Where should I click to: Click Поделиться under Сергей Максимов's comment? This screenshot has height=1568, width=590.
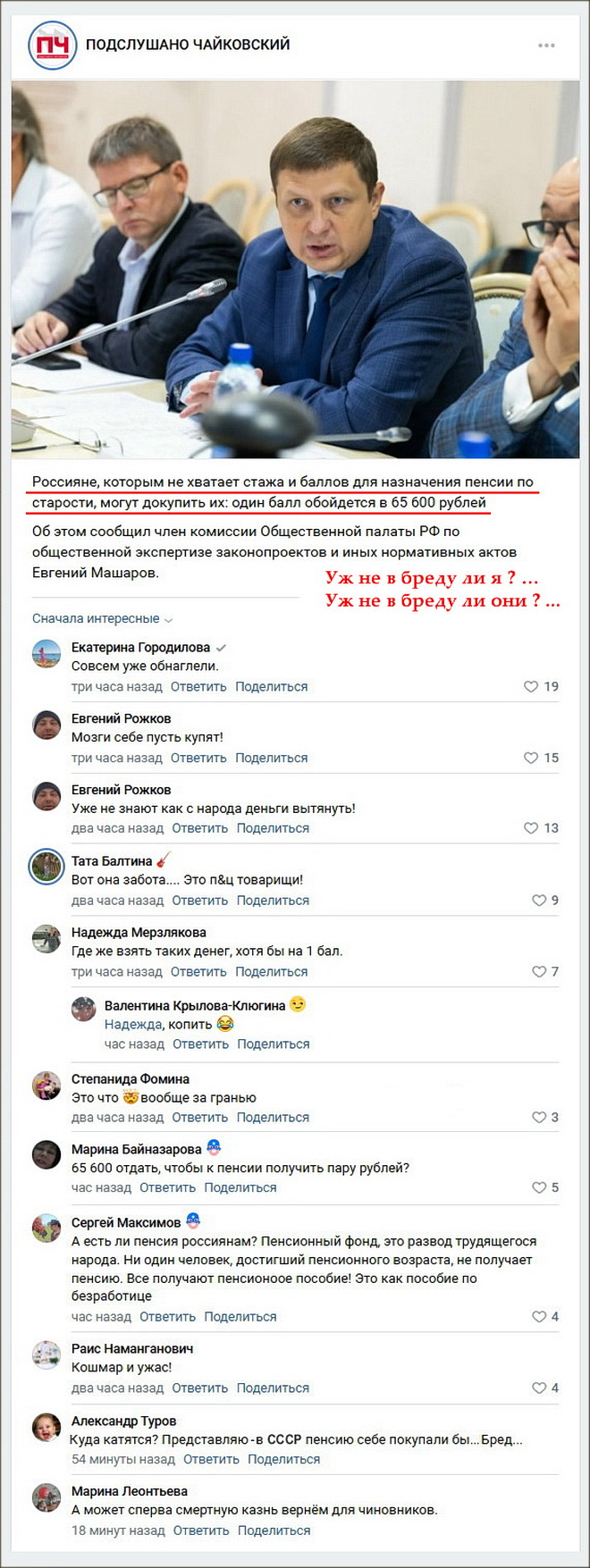point(240,1316)
